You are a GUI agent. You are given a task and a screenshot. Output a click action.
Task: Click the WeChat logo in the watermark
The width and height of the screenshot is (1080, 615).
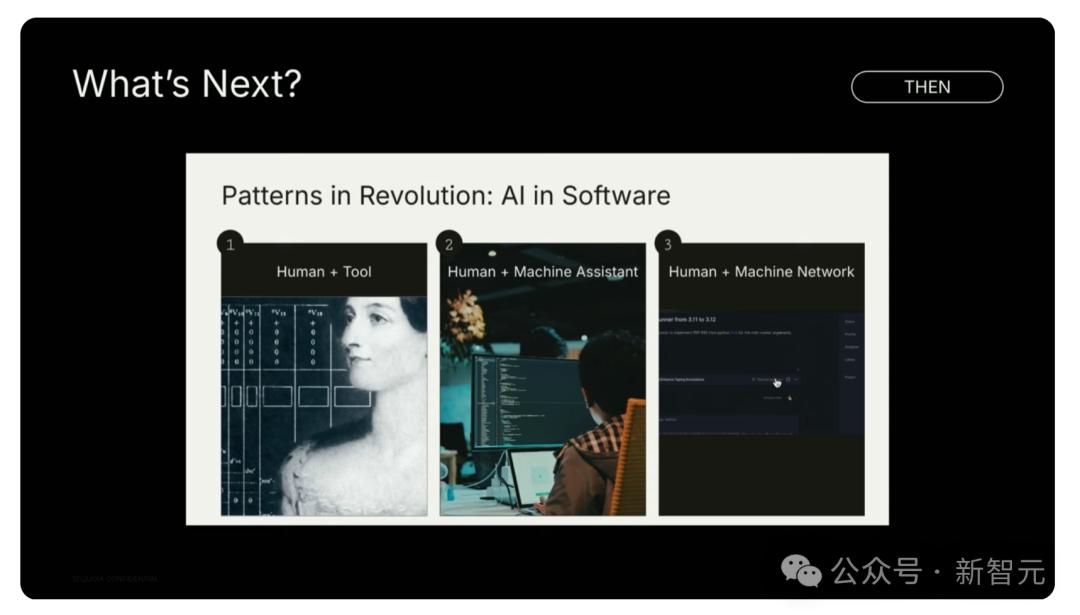click(801, 571)
